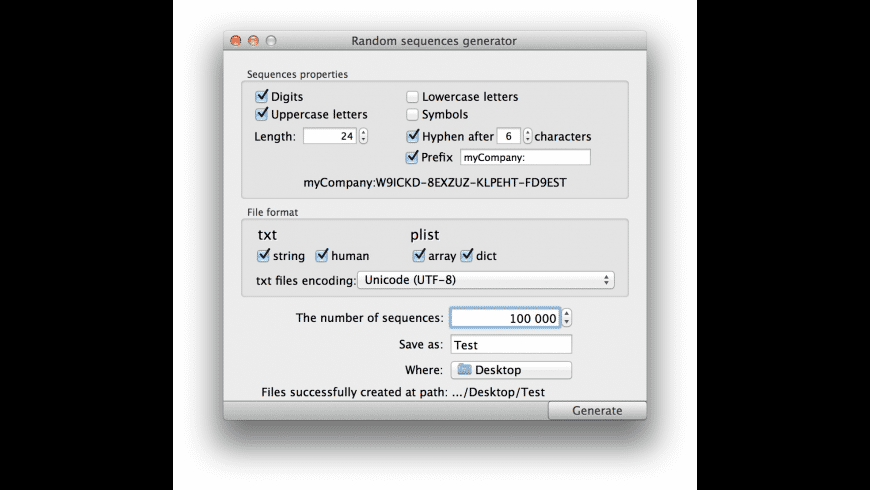The image size is (870, 490).
Task: Click the Random sequences generator title
Action: click(434, 41)
